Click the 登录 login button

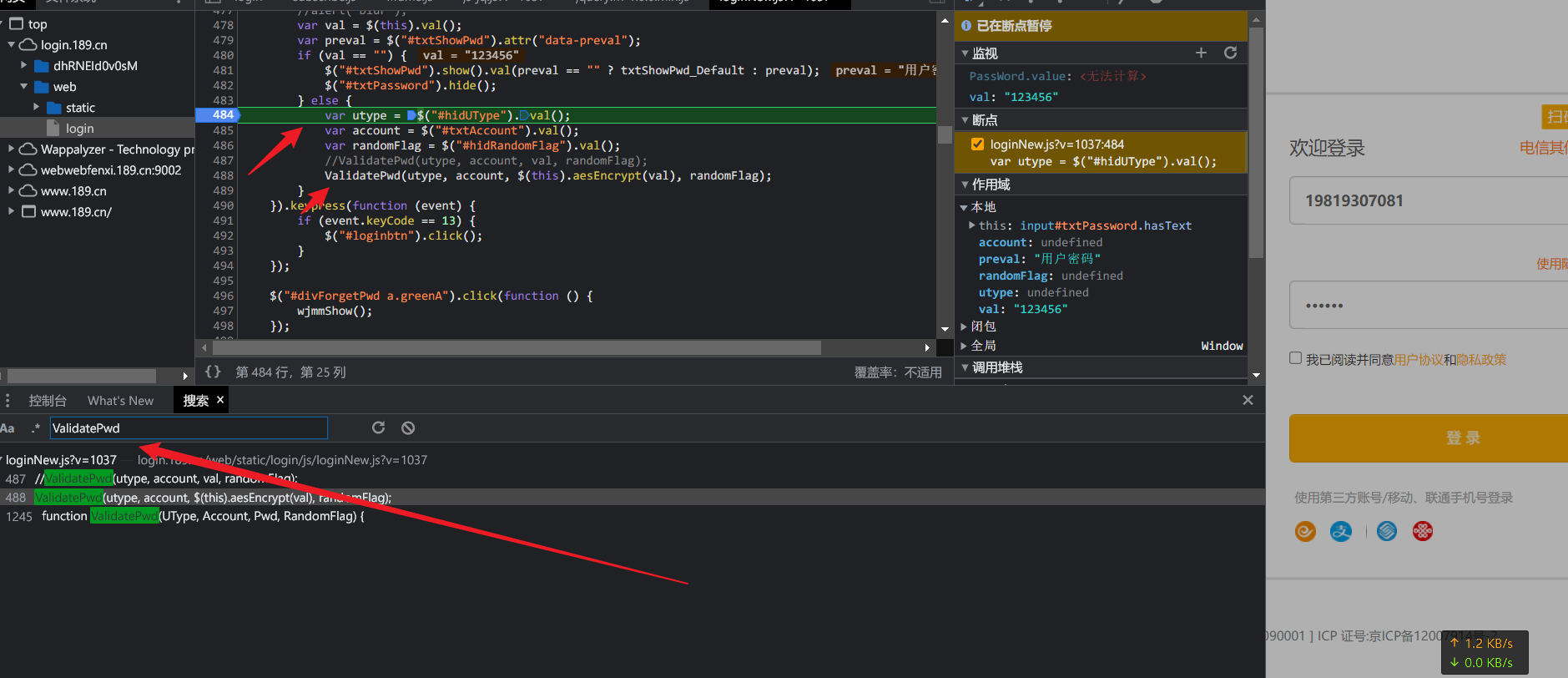tap(1429, 438)
